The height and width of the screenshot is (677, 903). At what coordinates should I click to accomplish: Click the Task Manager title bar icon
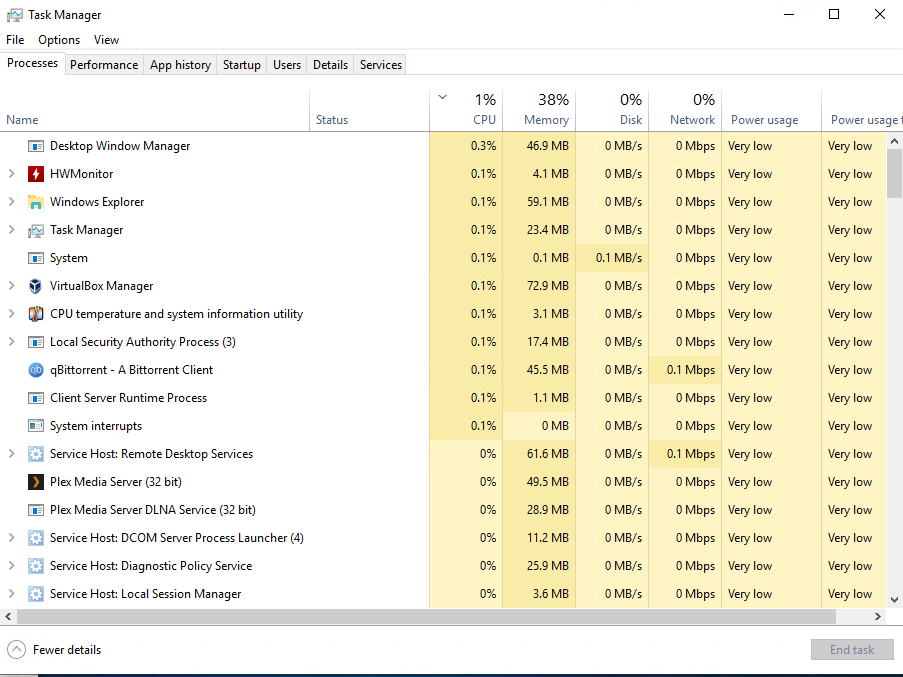(14, 15)
